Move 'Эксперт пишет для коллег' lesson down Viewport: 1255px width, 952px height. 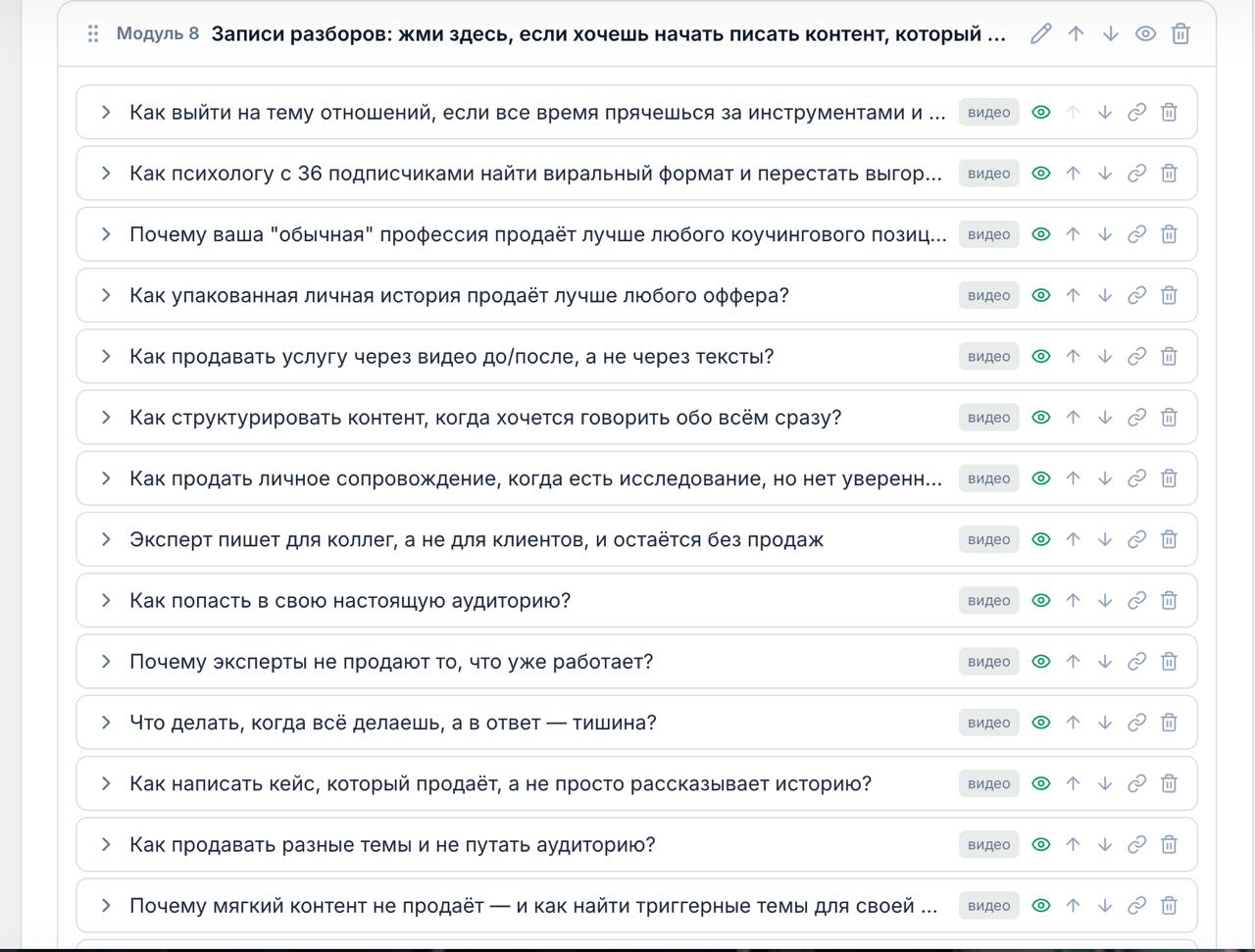[1105, 539]
